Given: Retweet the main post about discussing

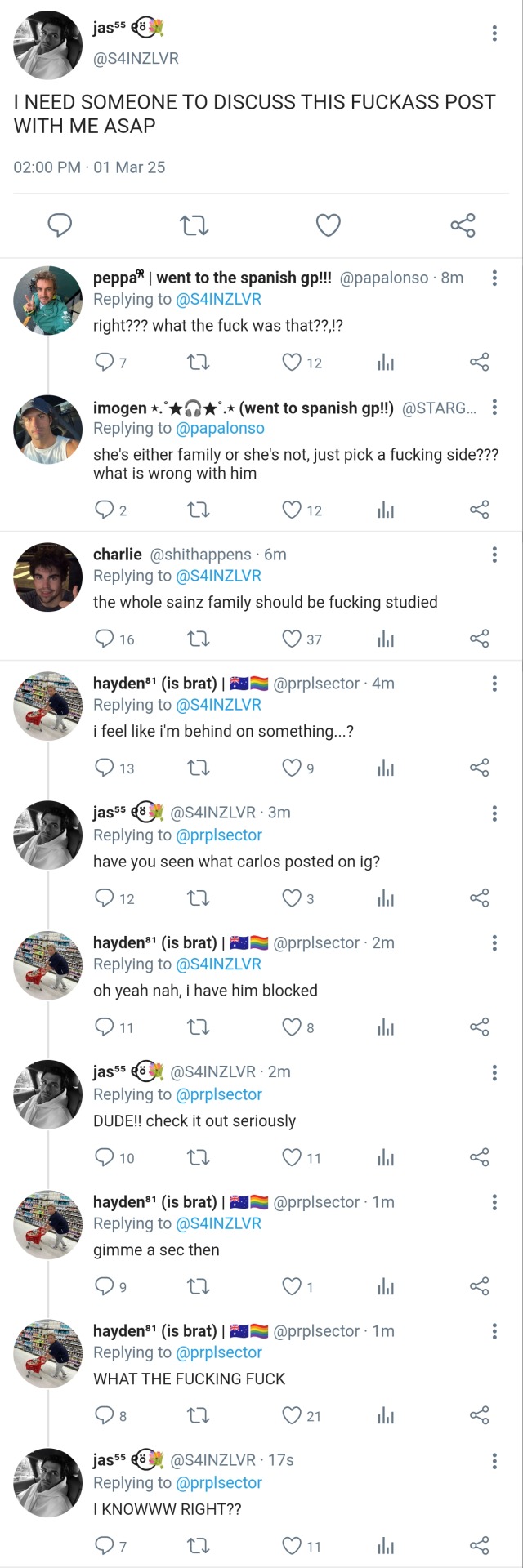Looking at the screenshot, I should (194, 225).
